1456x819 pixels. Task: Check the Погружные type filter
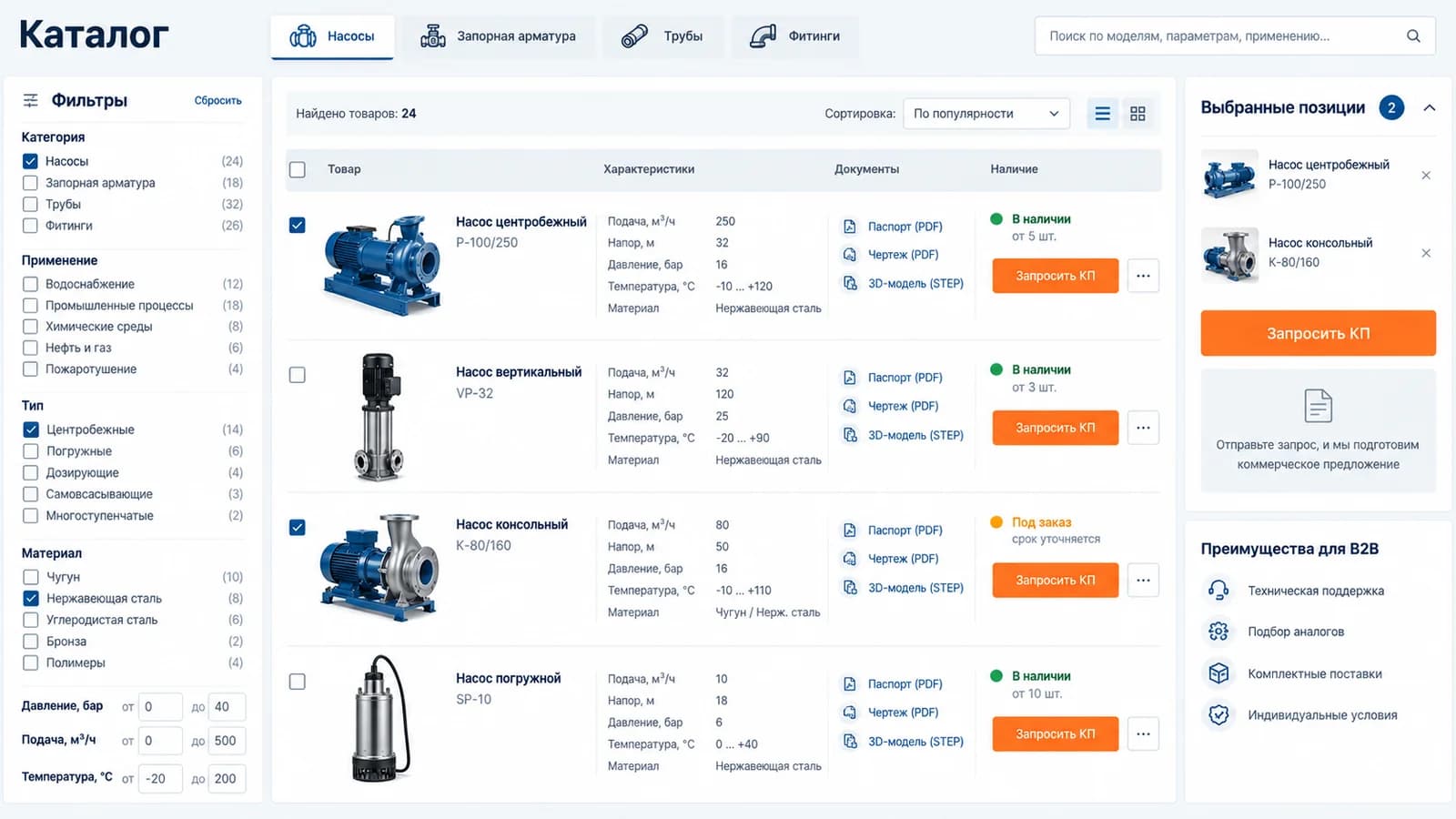tap(30, 451)
